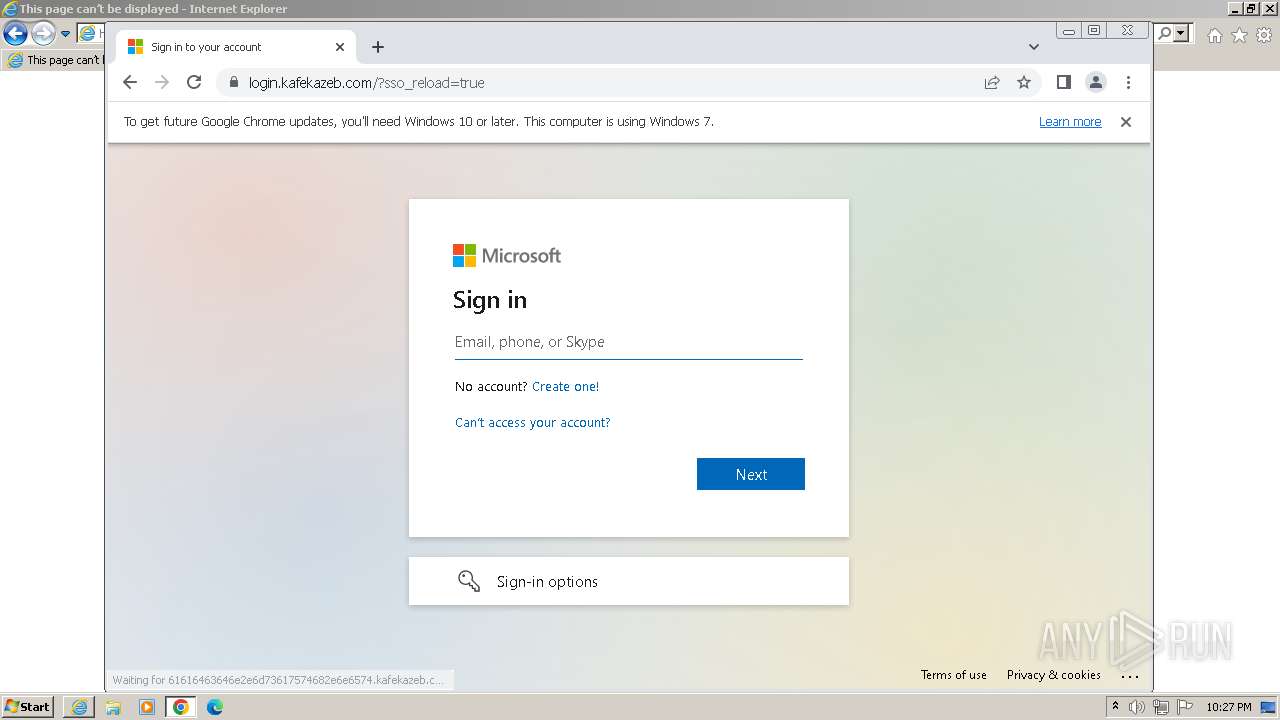The height and width of the screenshot is (720, 1280).
Task: Open Internet Explorer recent pages dropdown
Action: 65,34
